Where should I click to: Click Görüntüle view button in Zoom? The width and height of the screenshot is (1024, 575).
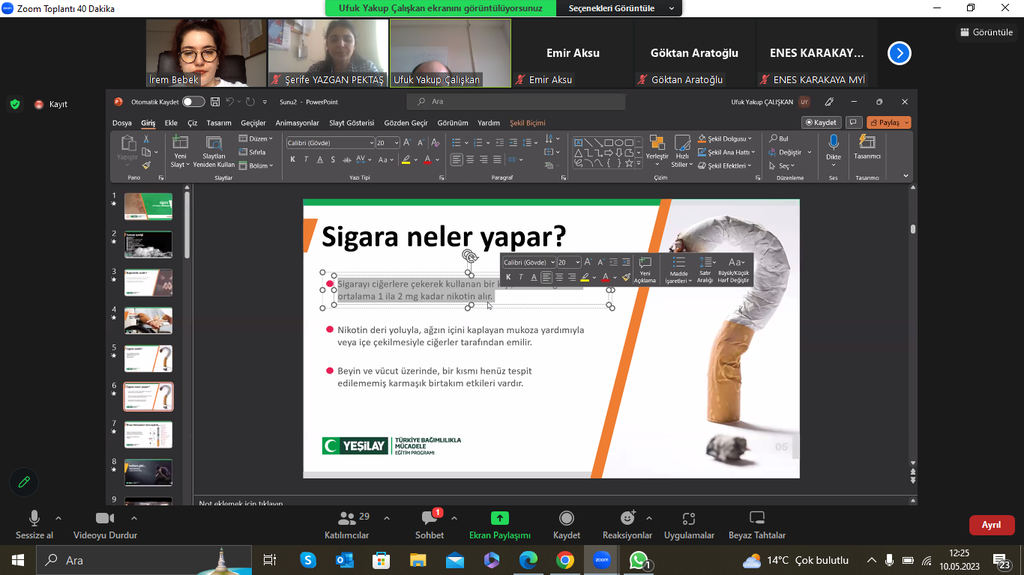click(x=986, y=32)
